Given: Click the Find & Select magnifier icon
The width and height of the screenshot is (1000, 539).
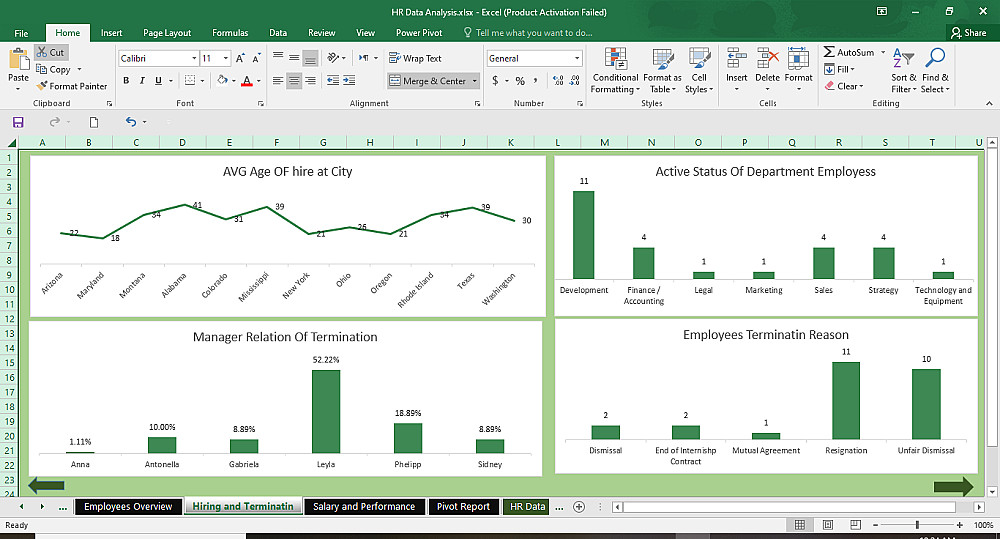Looking at the screenshot, I should pyautogui.click(x=936, y=60).
